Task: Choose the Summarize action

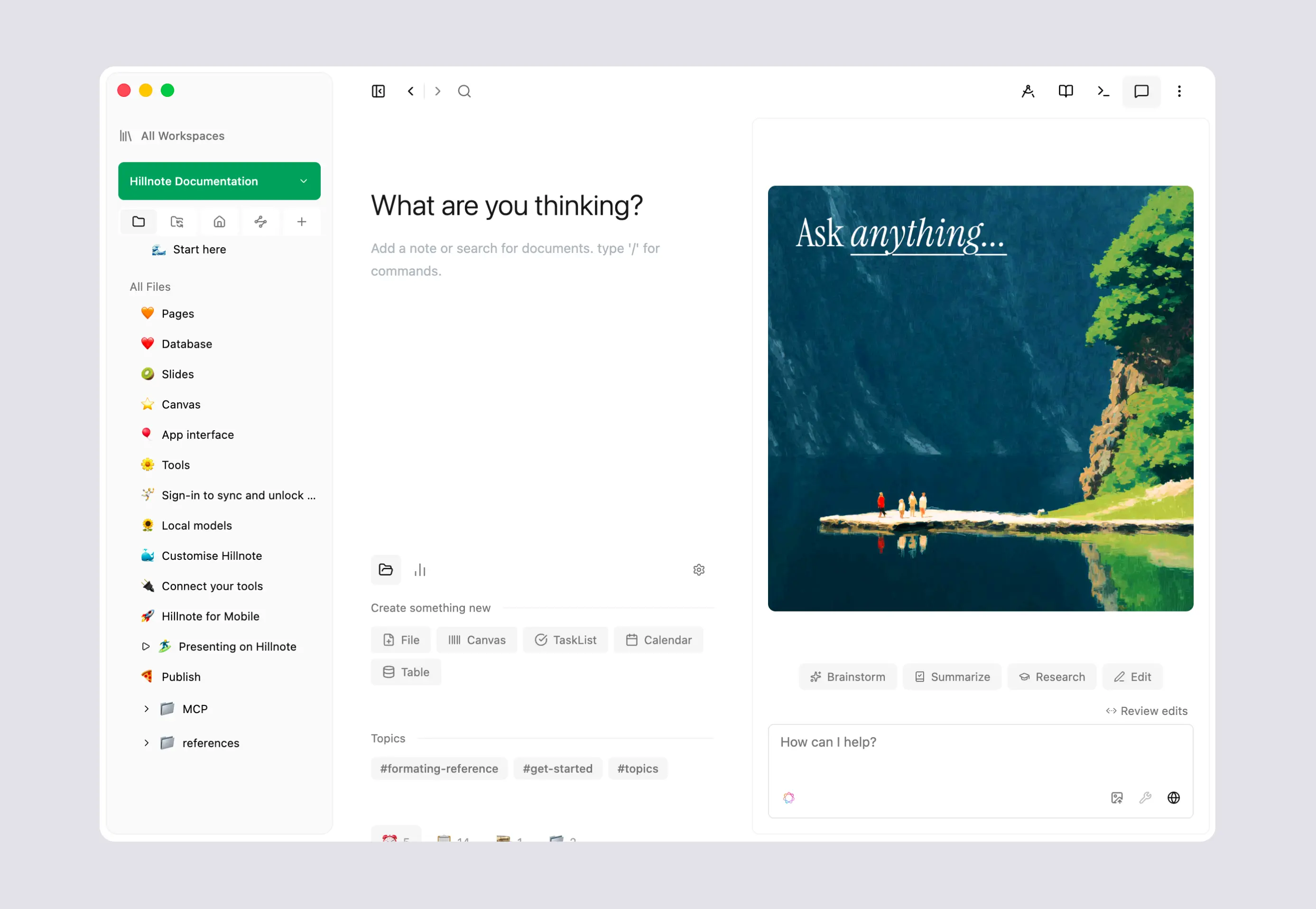Action: (x=952, y=677)
